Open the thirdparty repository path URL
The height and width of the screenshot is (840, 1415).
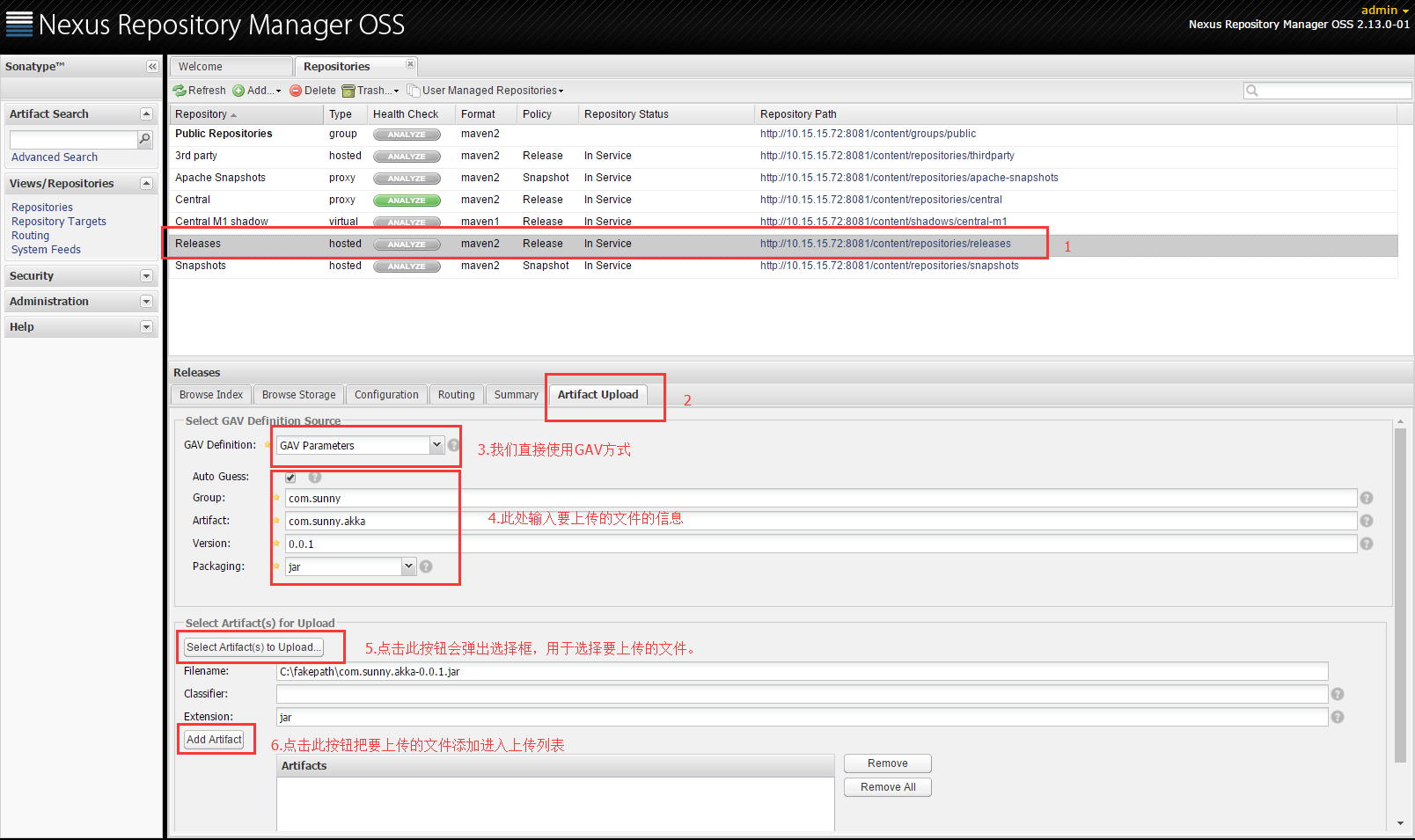(887, 156)
